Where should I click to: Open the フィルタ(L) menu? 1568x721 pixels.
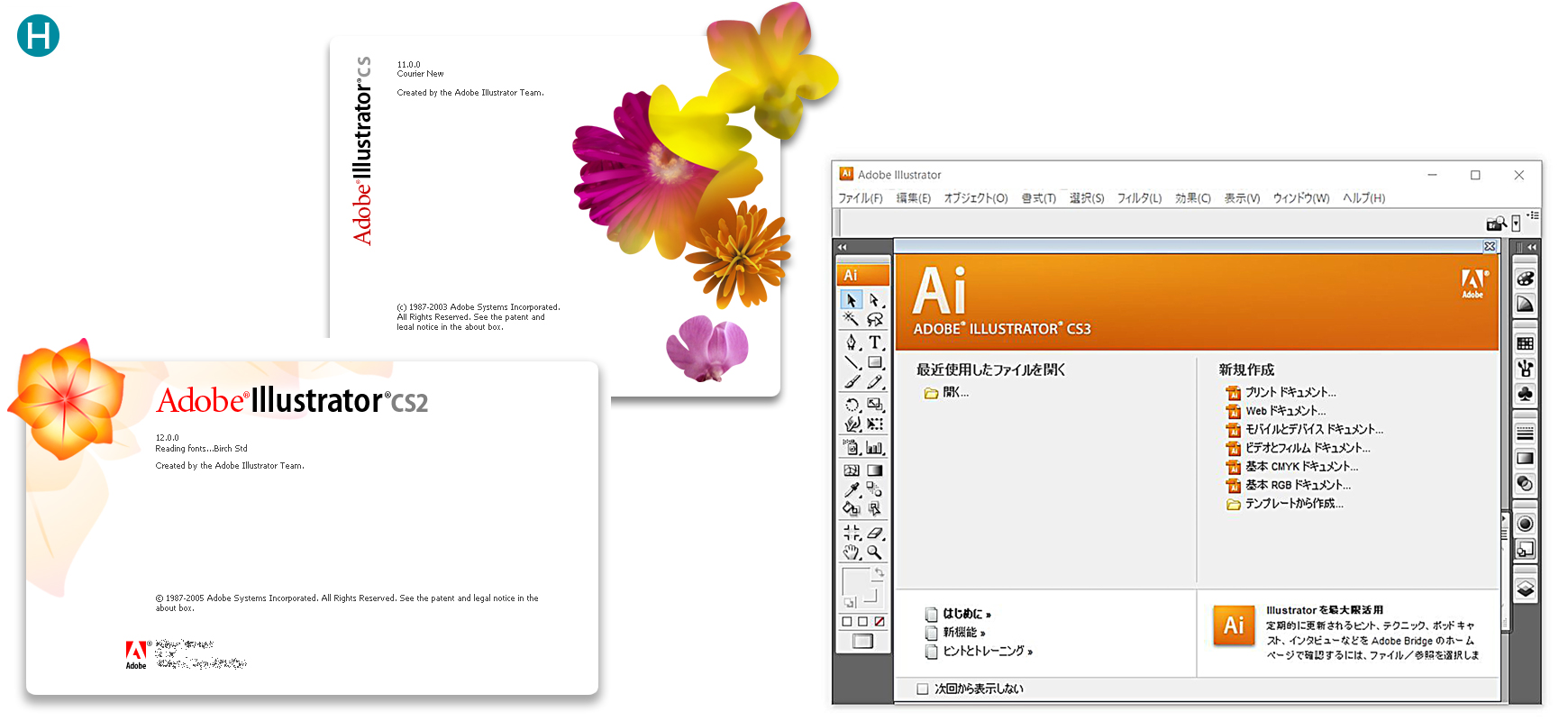1140,198
